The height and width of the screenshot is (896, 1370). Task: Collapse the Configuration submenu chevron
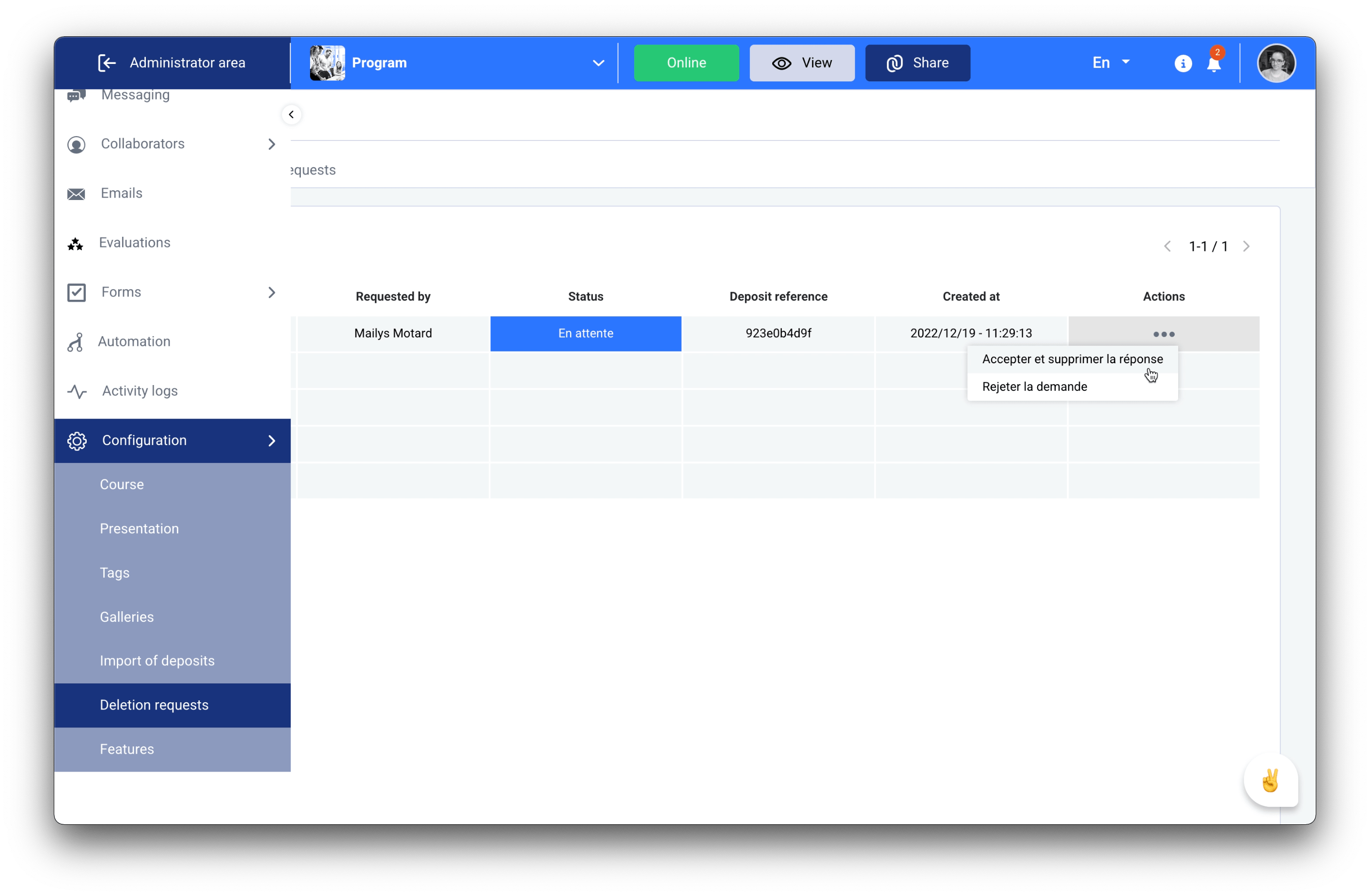click(x=272, y=441)
